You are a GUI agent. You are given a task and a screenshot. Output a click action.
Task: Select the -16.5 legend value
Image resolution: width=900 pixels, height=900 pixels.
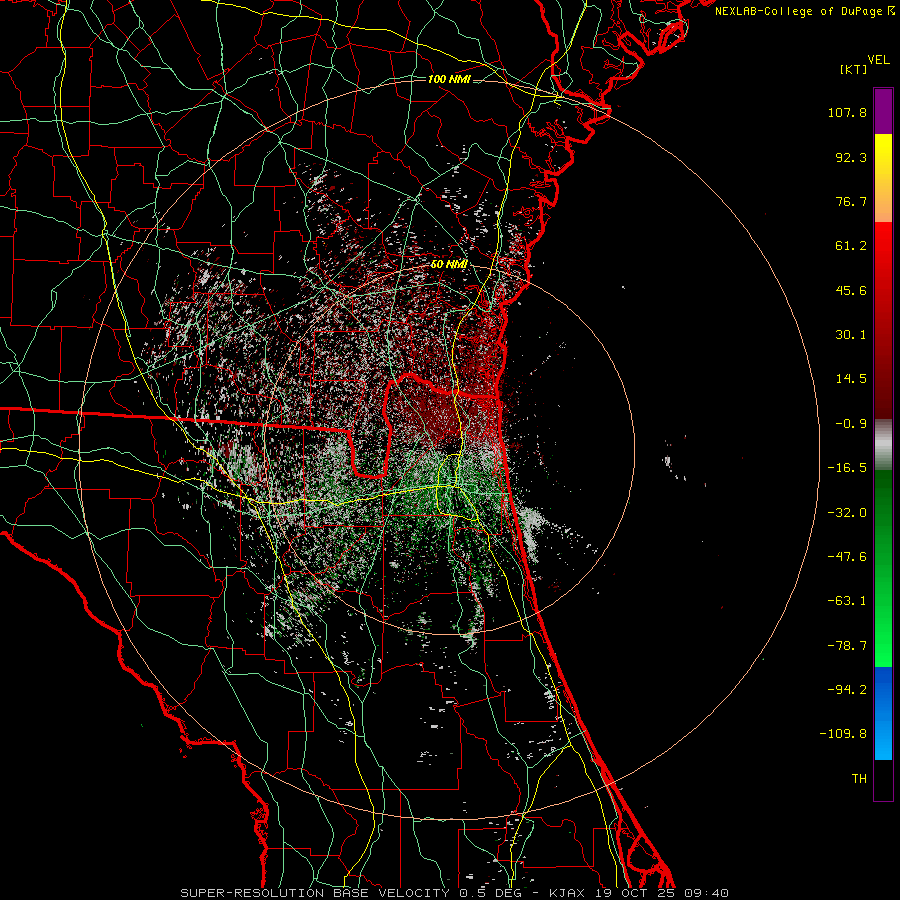coord(847,468)
